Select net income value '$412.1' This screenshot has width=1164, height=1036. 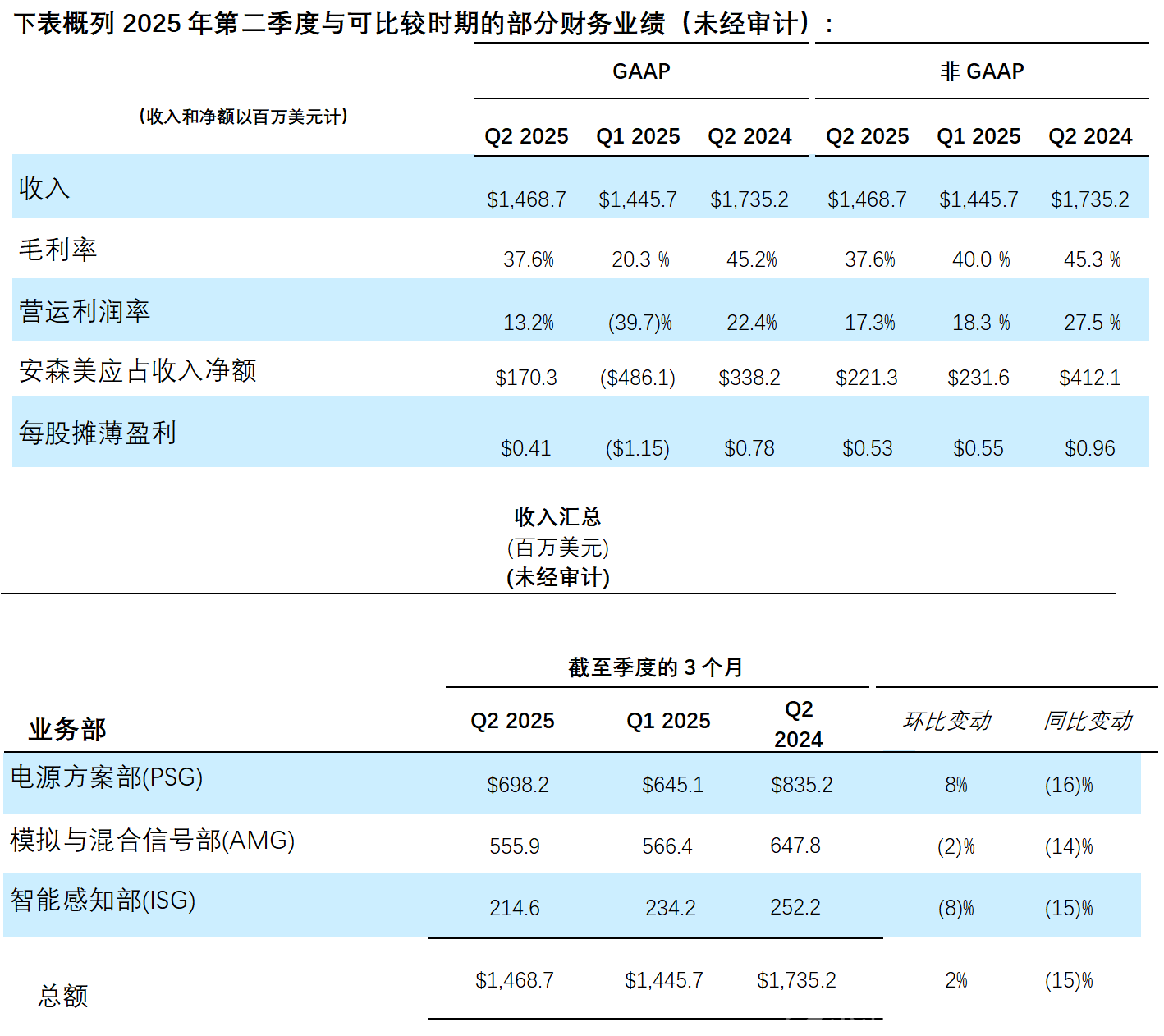(1090, 378)
